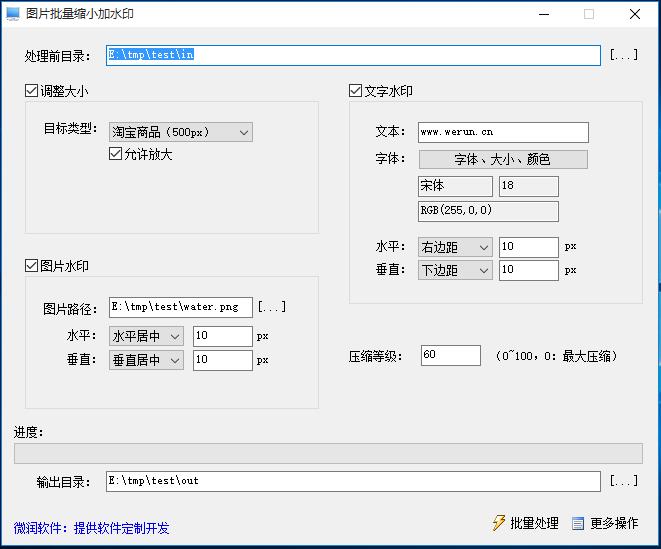Image resolution: width=661 pixels, height=549 pixels.
Task: Click the 文本 field www.werun.cn
Action: tap(503, 132)
